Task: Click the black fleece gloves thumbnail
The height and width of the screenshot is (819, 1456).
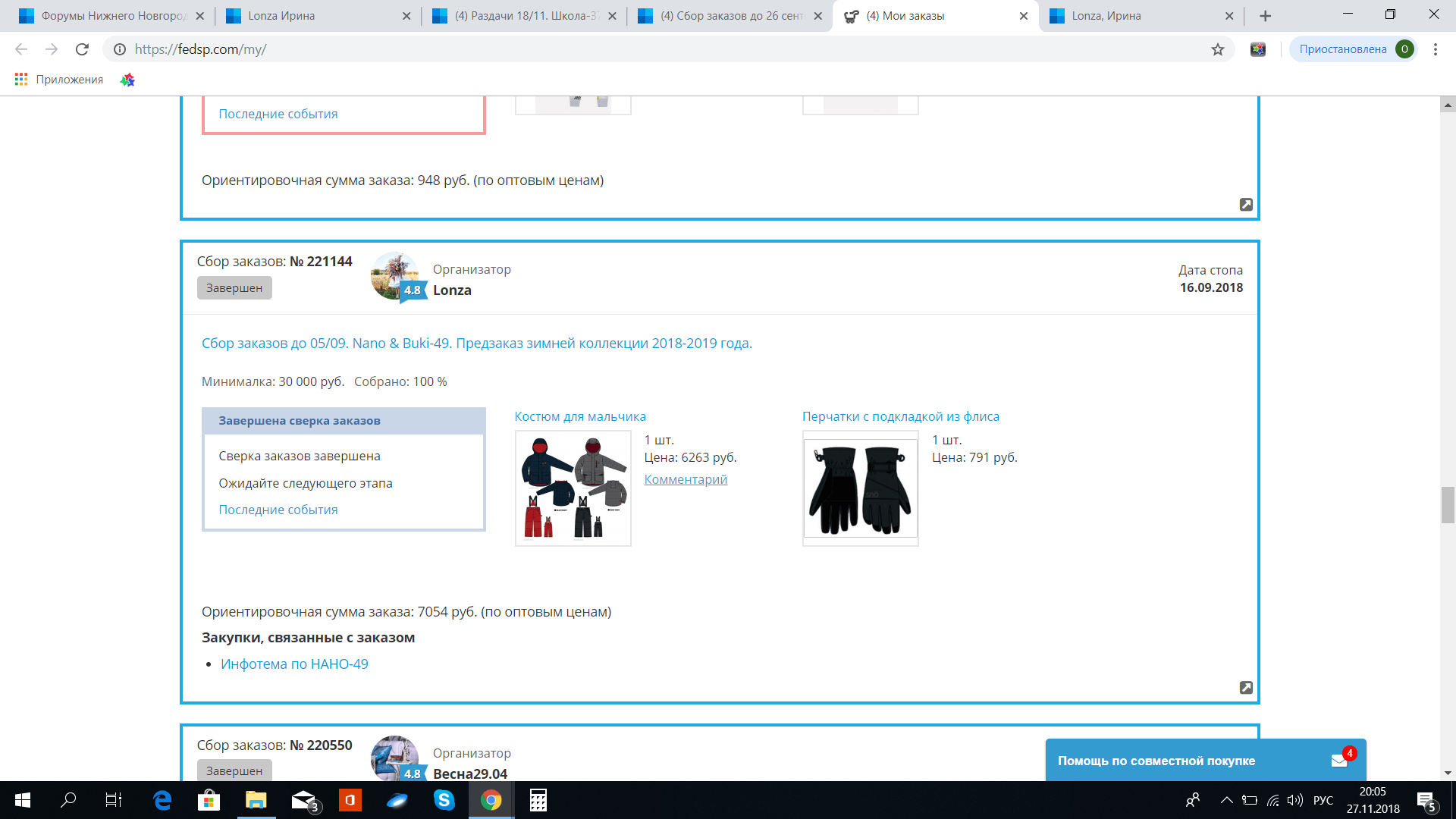Action: pyautogui.click(x=861, y=488)
